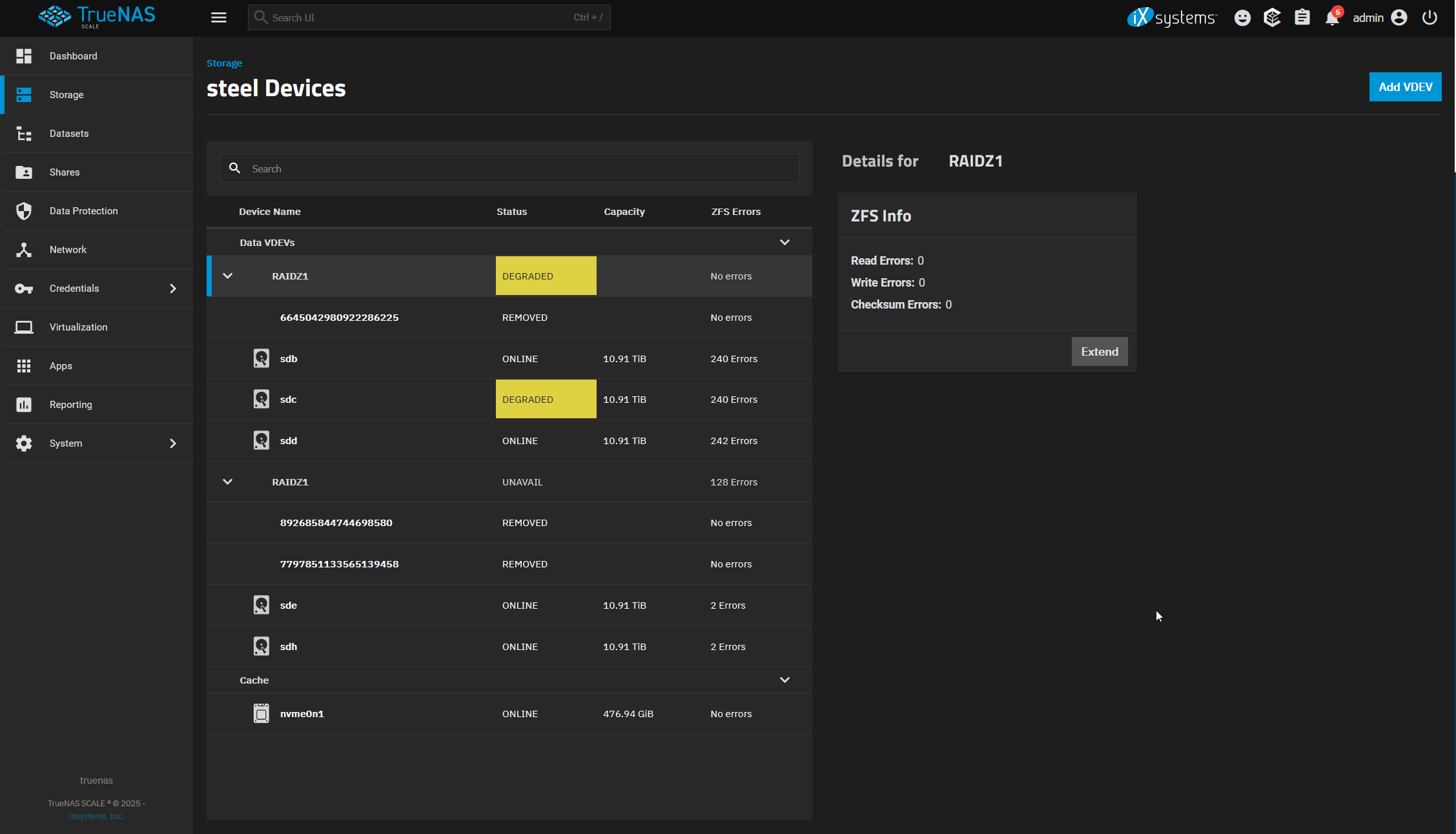Collapse the UNAVAIL RAIDZ1 vdev
The height and width of the screenshot is (834, 1456).
(x=227, y=482)
